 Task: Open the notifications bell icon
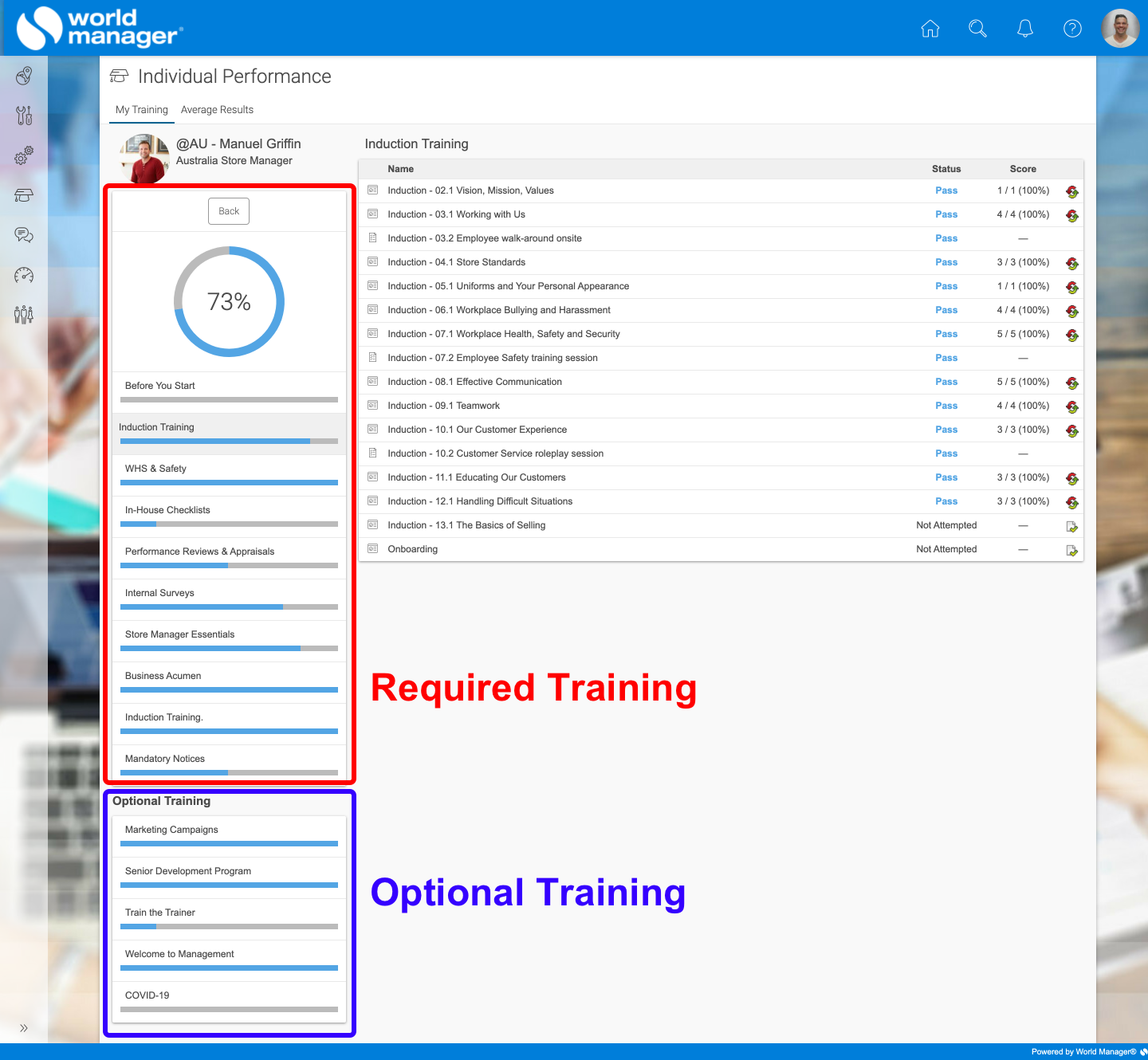pos(1025,29)
